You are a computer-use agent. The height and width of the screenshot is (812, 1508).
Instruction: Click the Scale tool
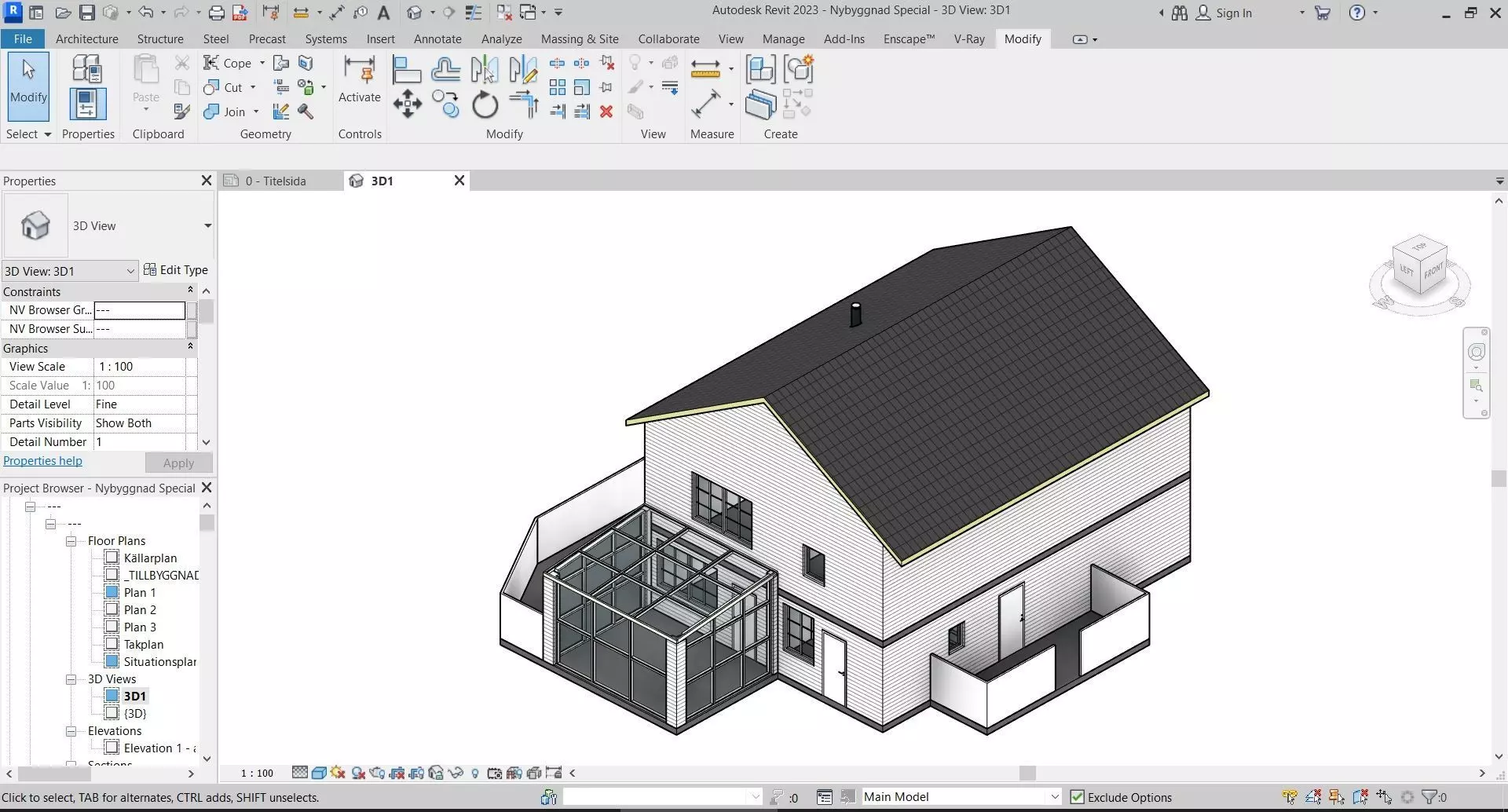[x=582, y=87]
